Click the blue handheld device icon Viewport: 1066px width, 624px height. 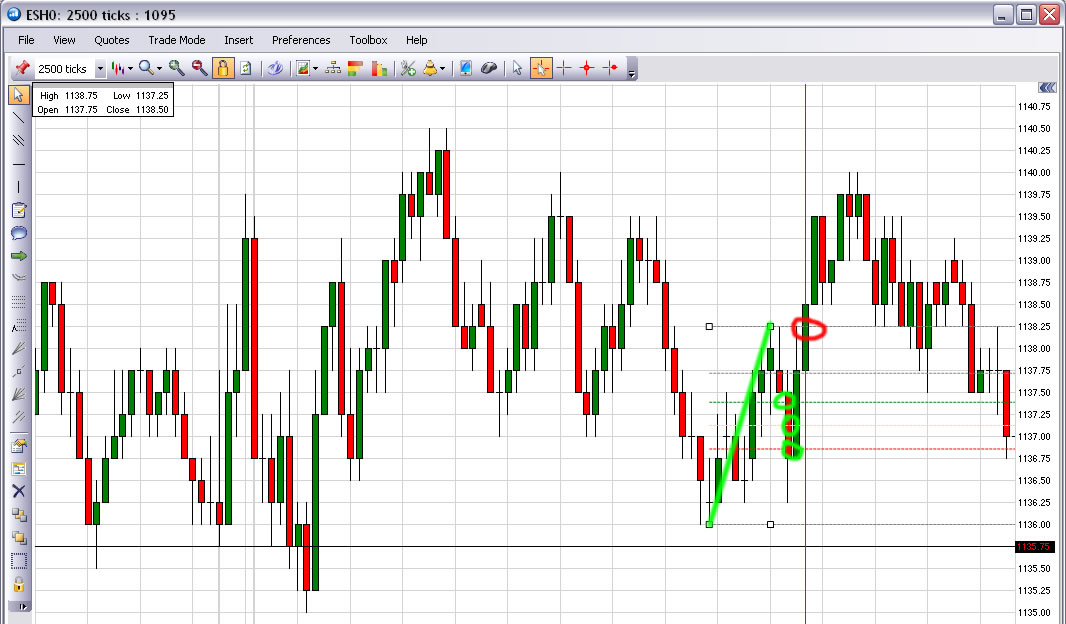click(466, 68)
